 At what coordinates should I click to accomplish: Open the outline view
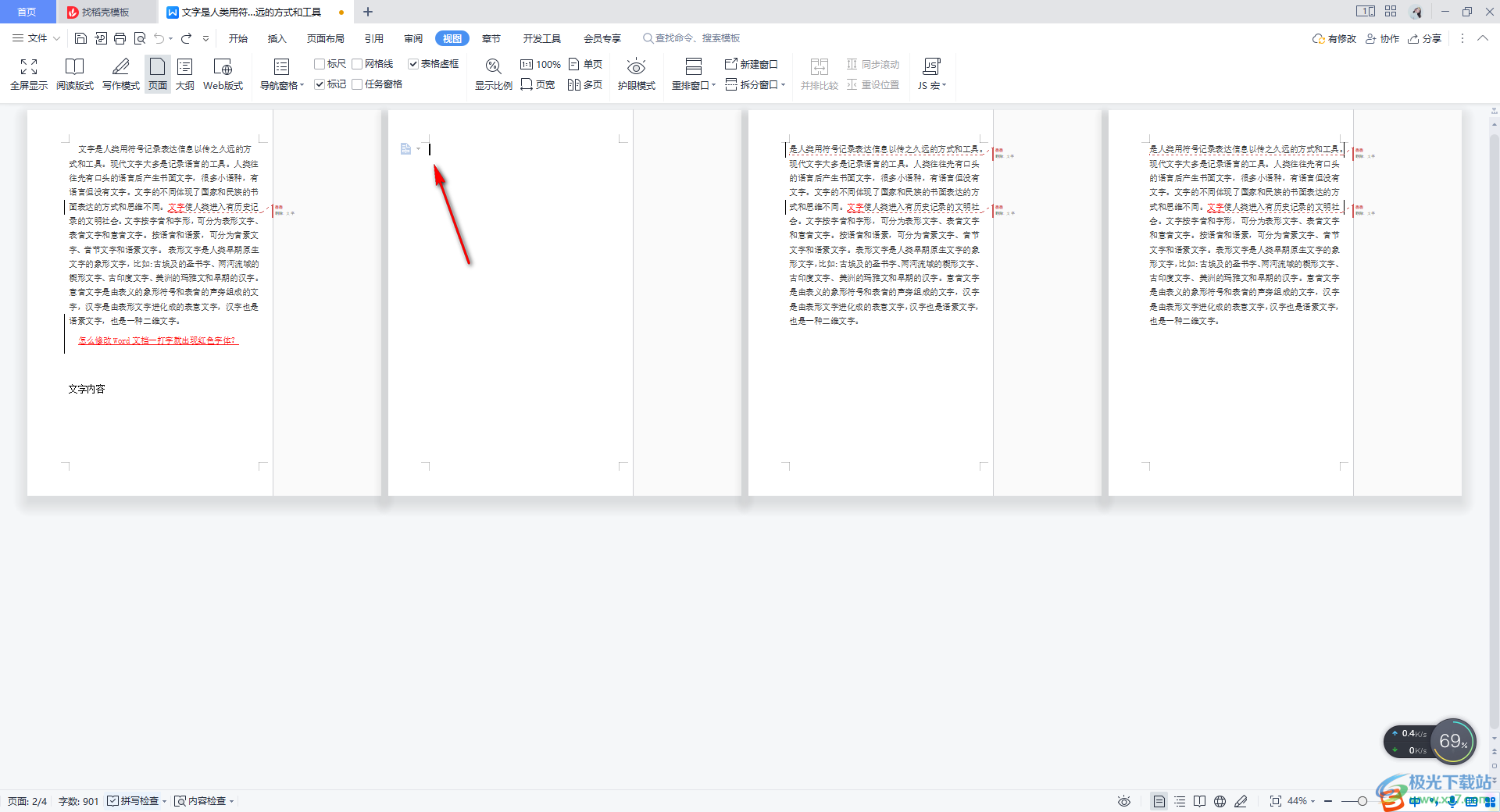point(184,74)
